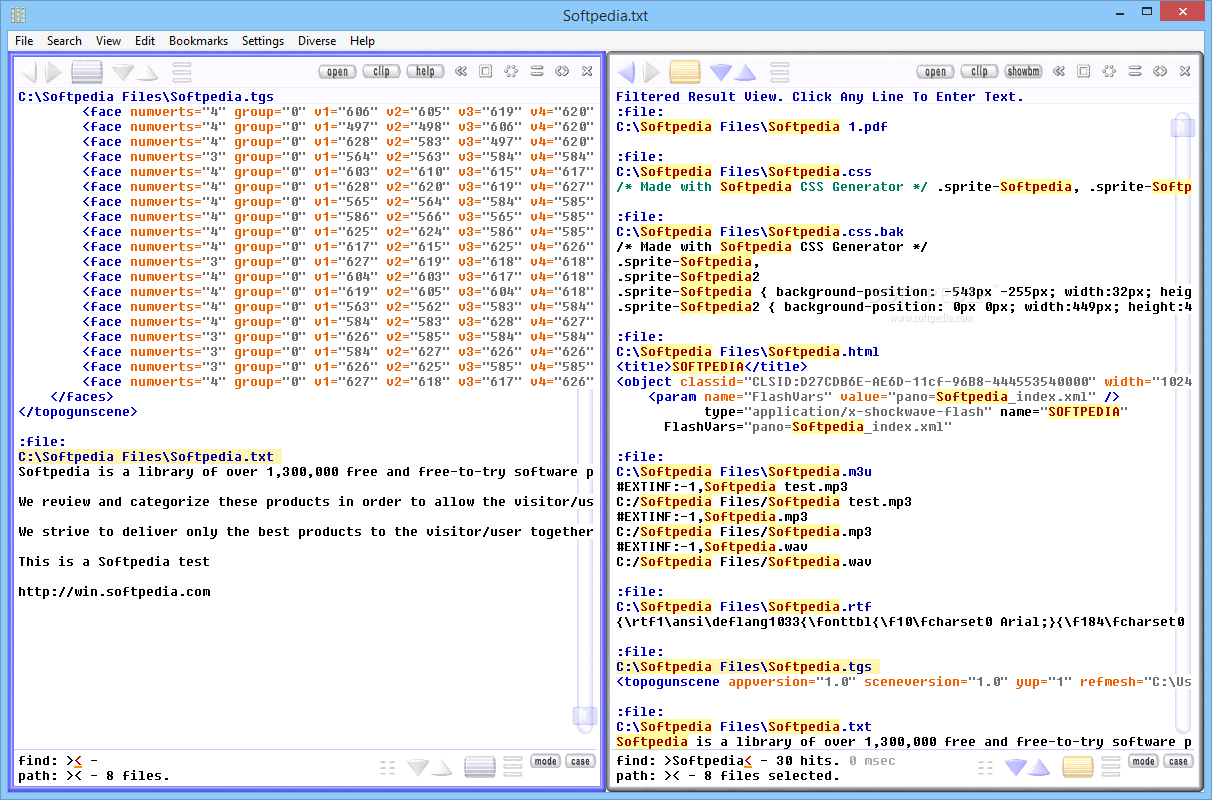Click the dotted circle icon in left pane toolbar
Viewport: 1212px width, 800px height.
[x=511, y=71]
